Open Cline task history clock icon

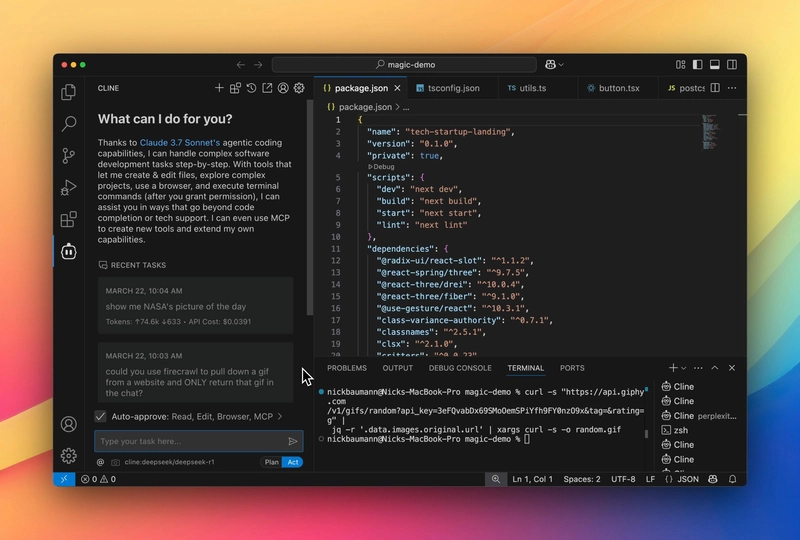[x=251, y=88]
